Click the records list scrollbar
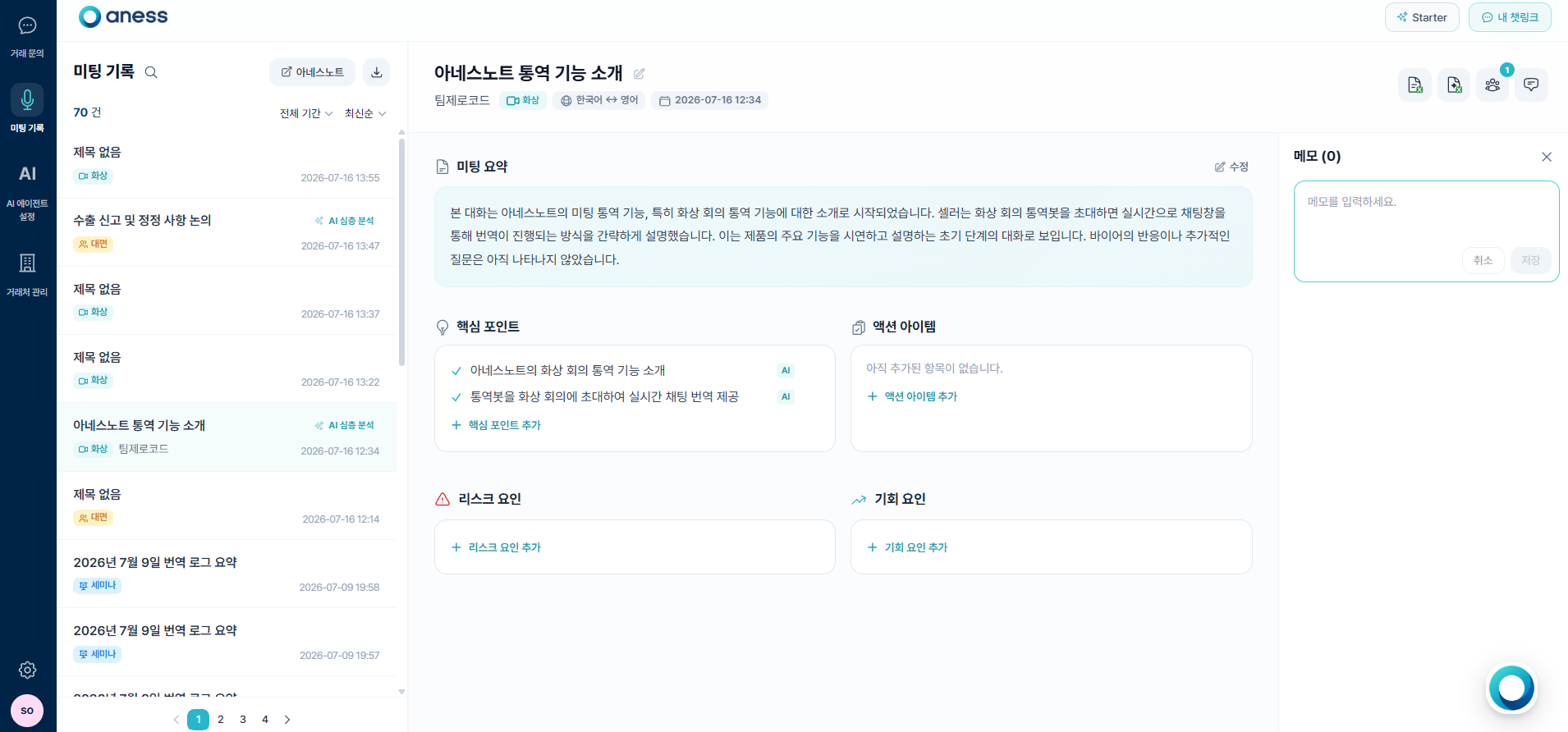1568x732 pixels. [401, 251]
